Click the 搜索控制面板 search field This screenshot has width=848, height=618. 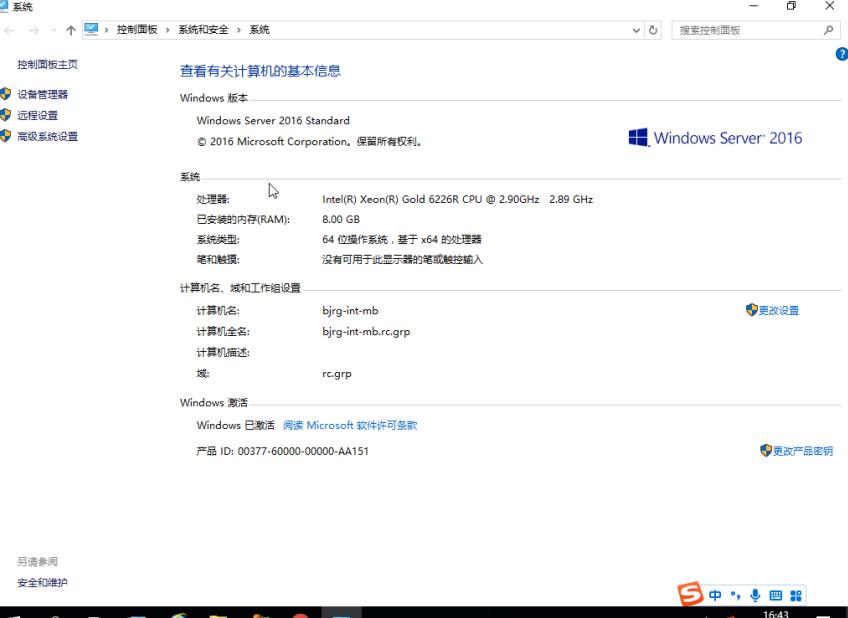point(750,29)
